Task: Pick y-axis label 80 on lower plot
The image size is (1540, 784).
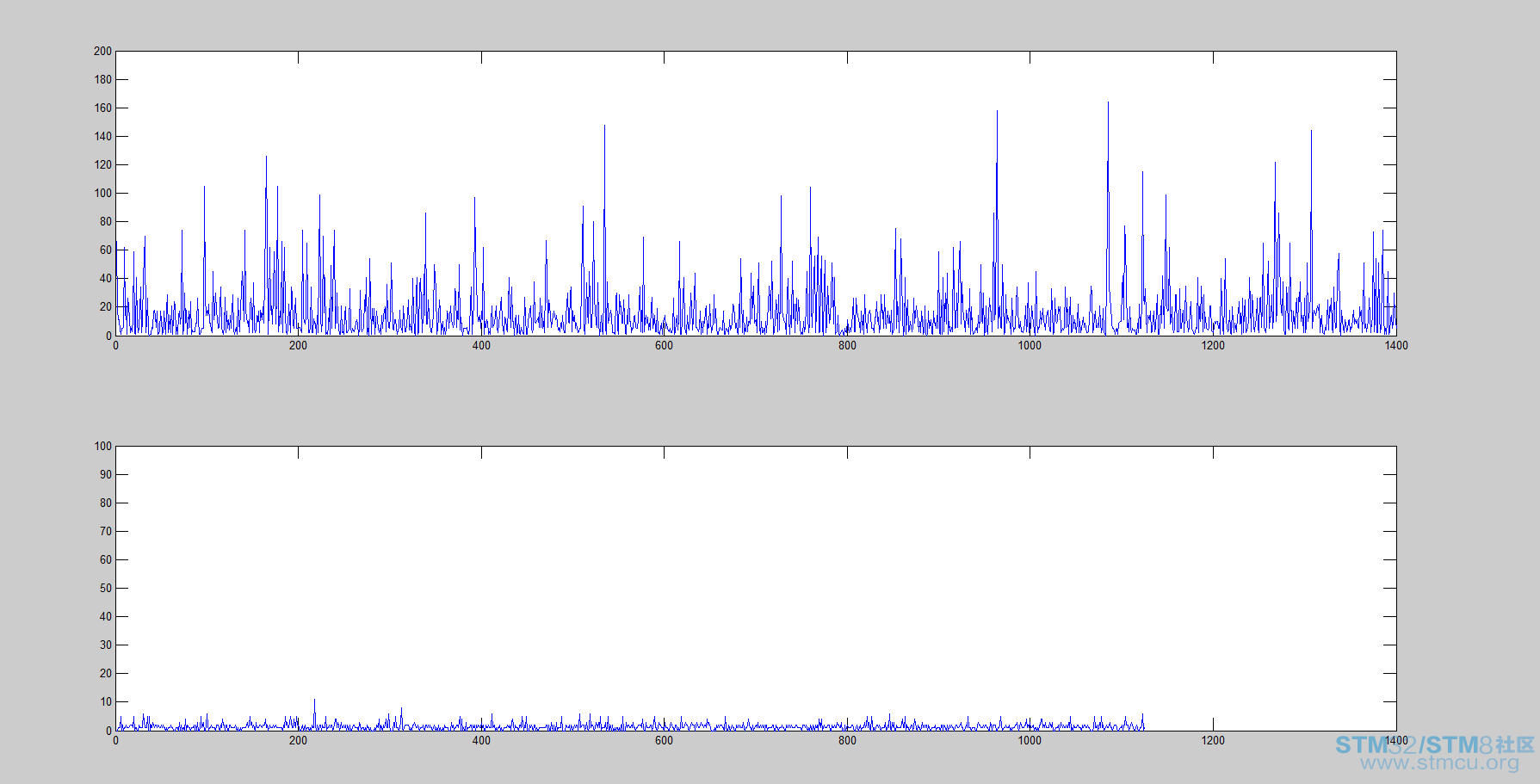Action: point(106,503)
